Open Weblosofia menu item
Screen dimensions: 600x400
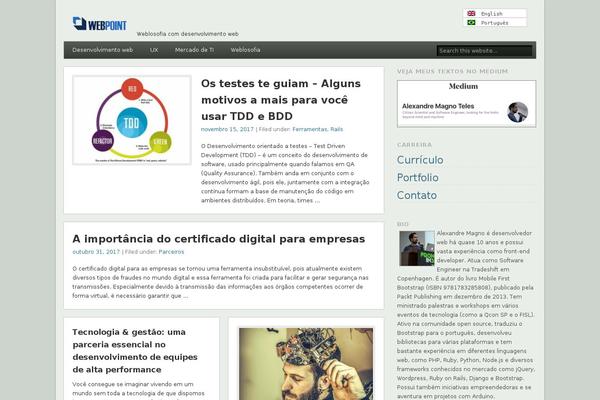click(245, 50)
